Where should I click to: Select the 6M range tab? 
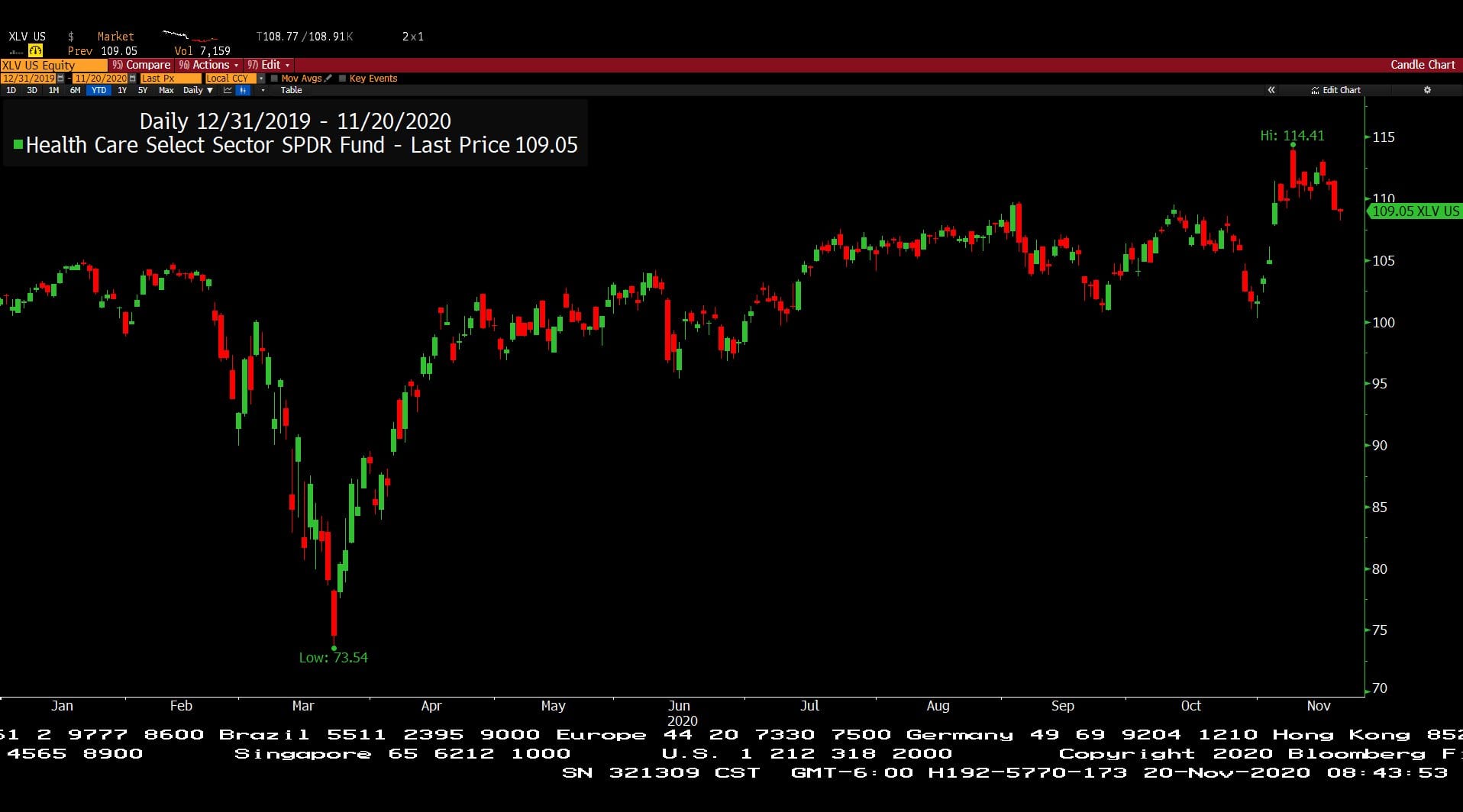75,90
